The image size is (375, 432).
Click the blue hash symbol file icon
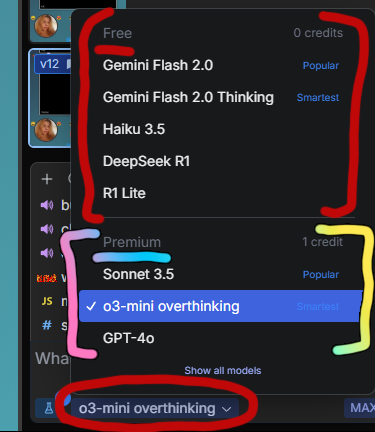coord(47,325)
